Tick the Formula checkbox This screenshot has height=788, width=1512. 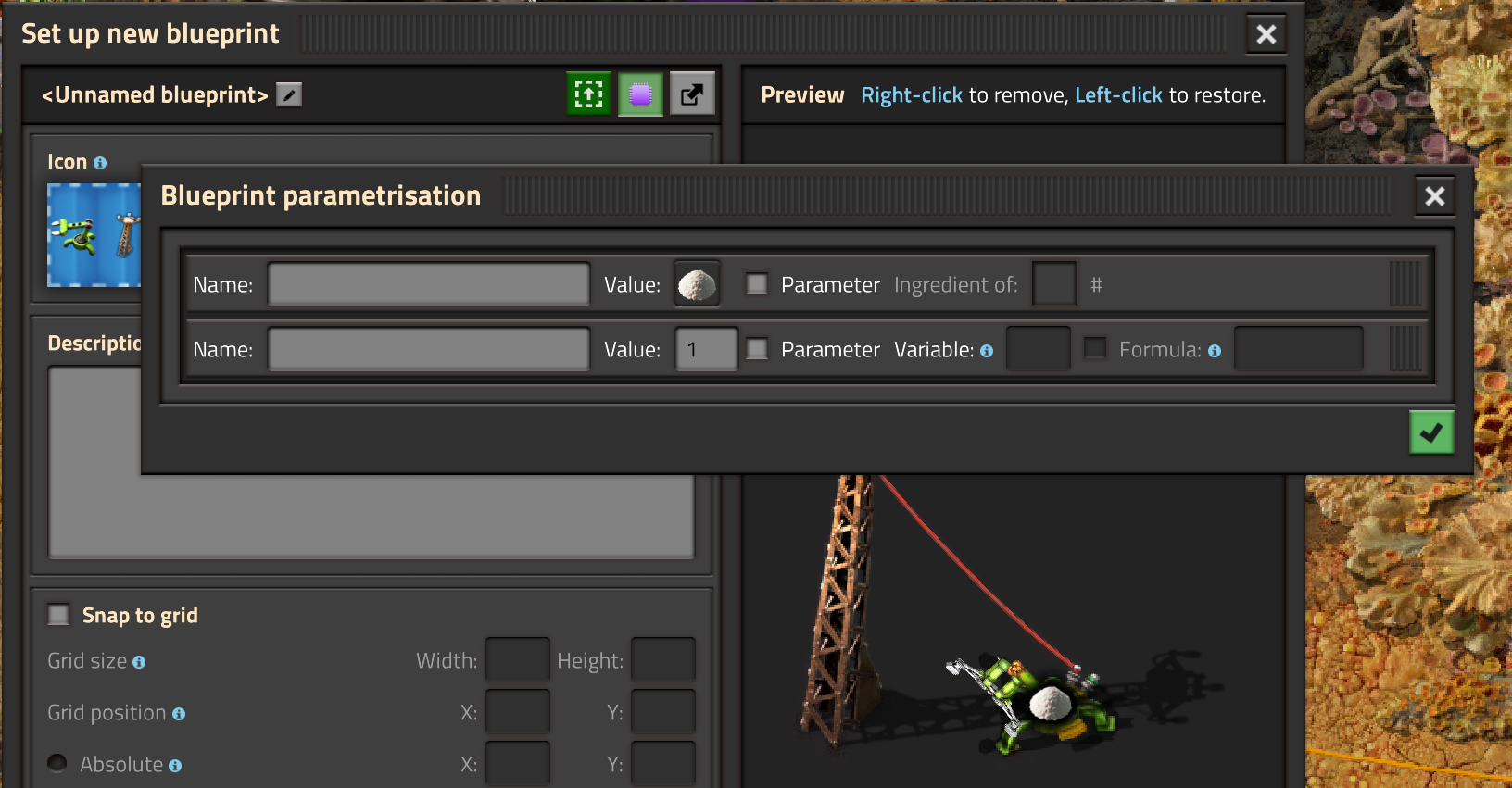click(1095, 349)
